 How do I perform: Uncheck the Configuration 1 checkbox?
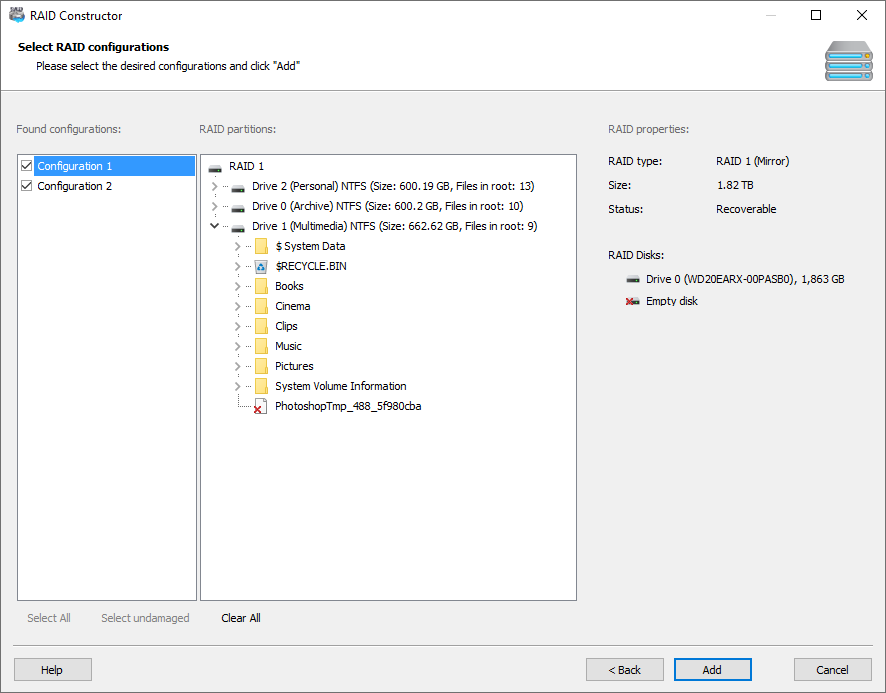tap(26, 165)
